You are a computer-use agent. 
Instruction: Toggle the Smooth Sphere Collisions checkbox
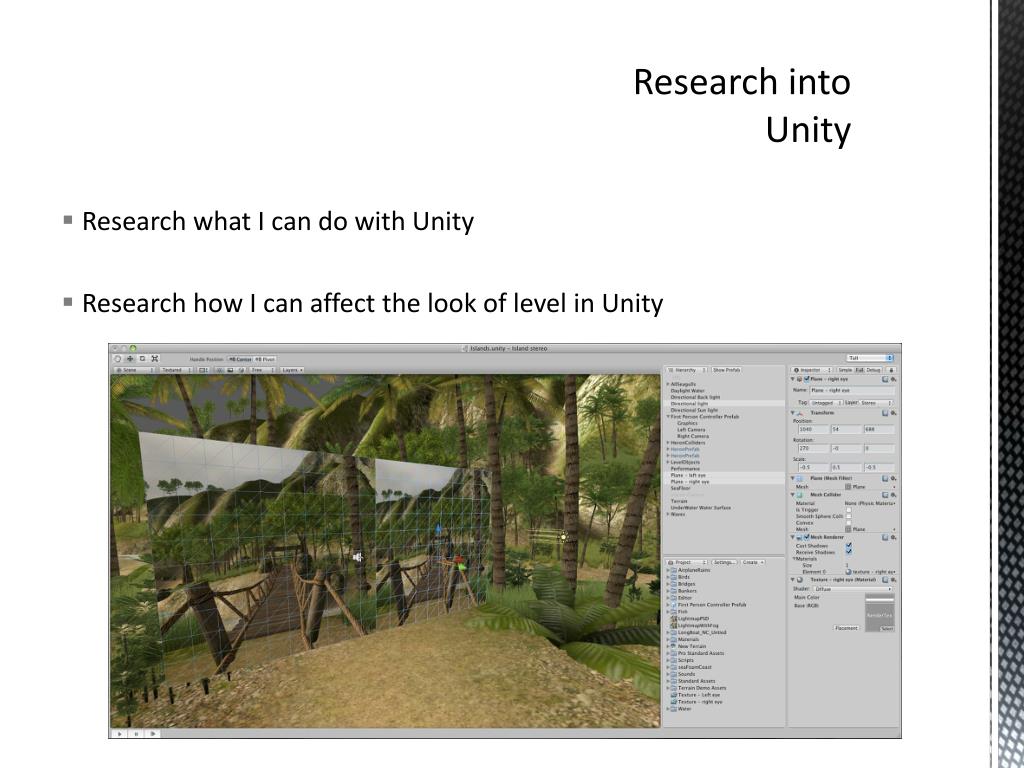coord(848,516)
